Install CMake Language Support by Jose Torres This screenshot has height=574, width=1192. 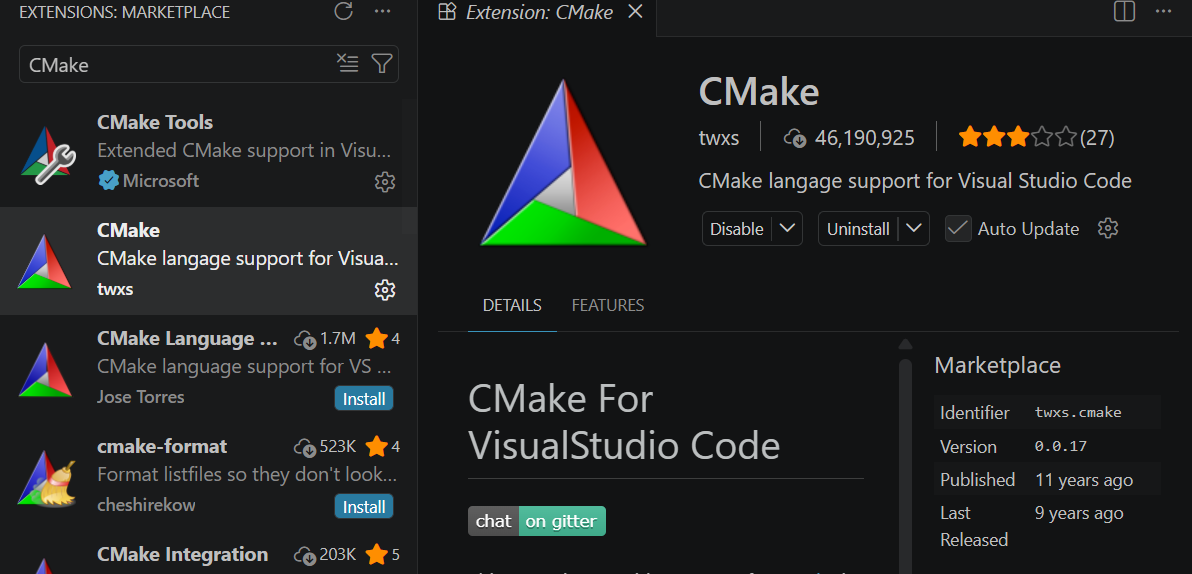pyautogui.click(x=364, y=398)
